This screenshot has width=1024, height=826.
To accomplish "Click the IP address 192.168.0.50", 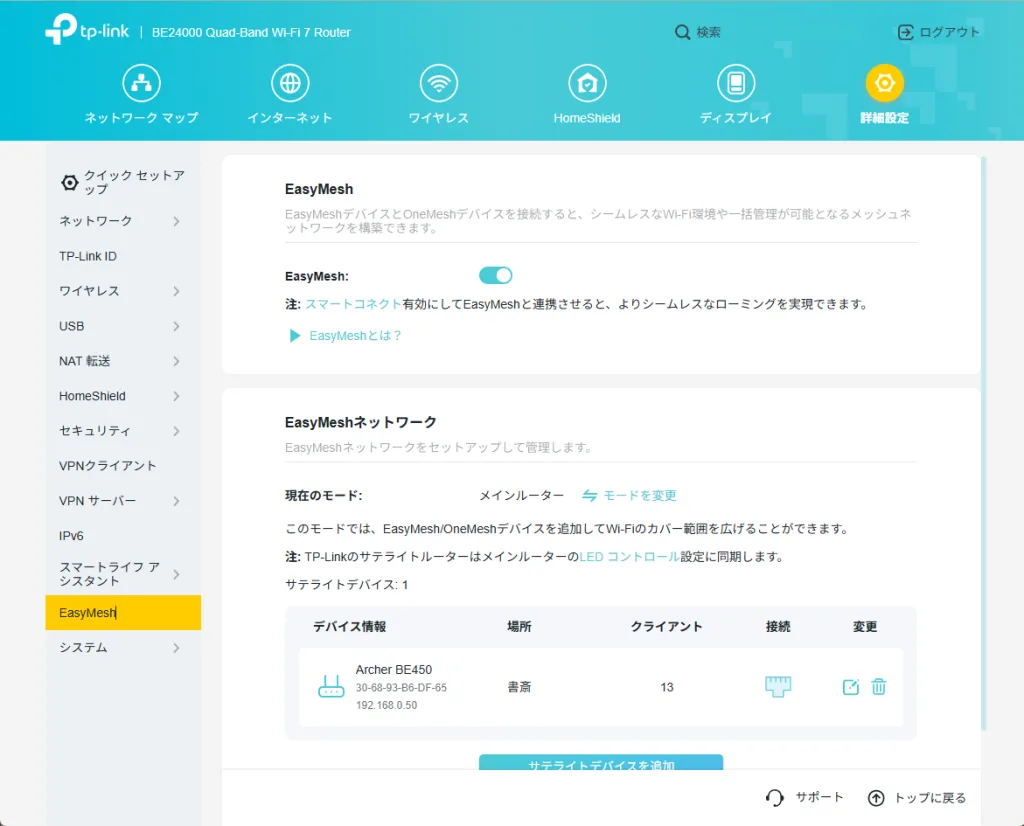I will tap(386, 705).
